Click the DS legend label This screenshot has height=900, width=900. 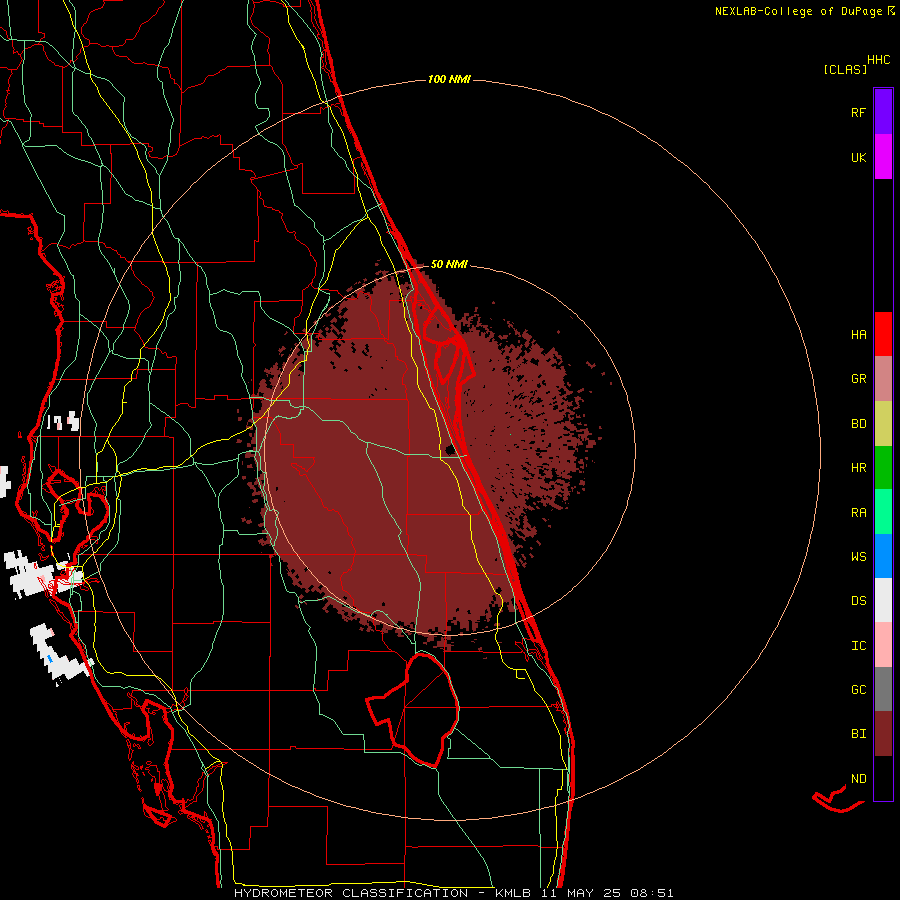click(858, 601)
